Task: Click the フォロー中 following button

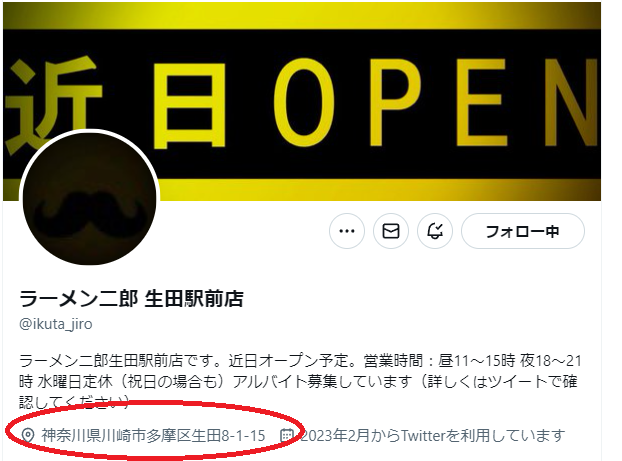Action: tap(522, 231)
